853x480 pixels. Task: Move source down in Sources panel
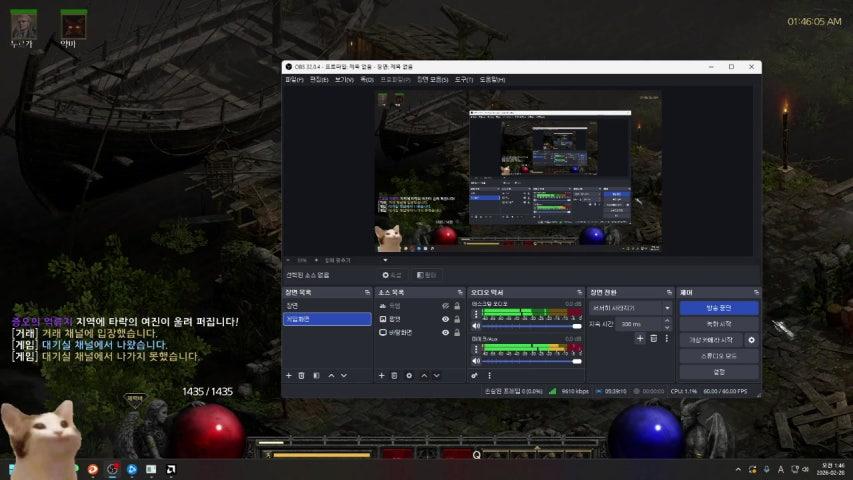pos(436,376)
